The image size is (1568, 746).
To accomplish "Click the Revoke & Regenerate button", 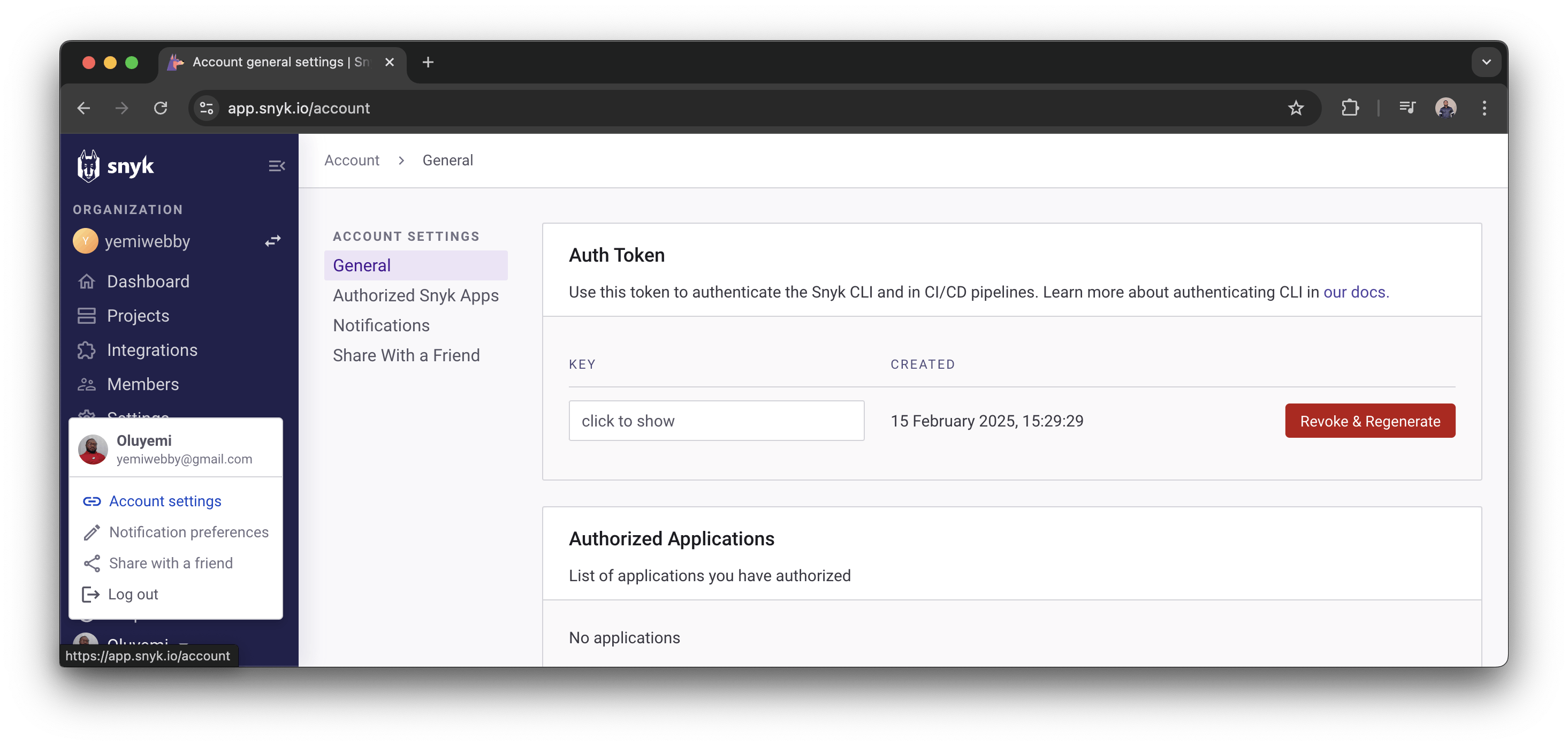I will (x=1369, y=421).
